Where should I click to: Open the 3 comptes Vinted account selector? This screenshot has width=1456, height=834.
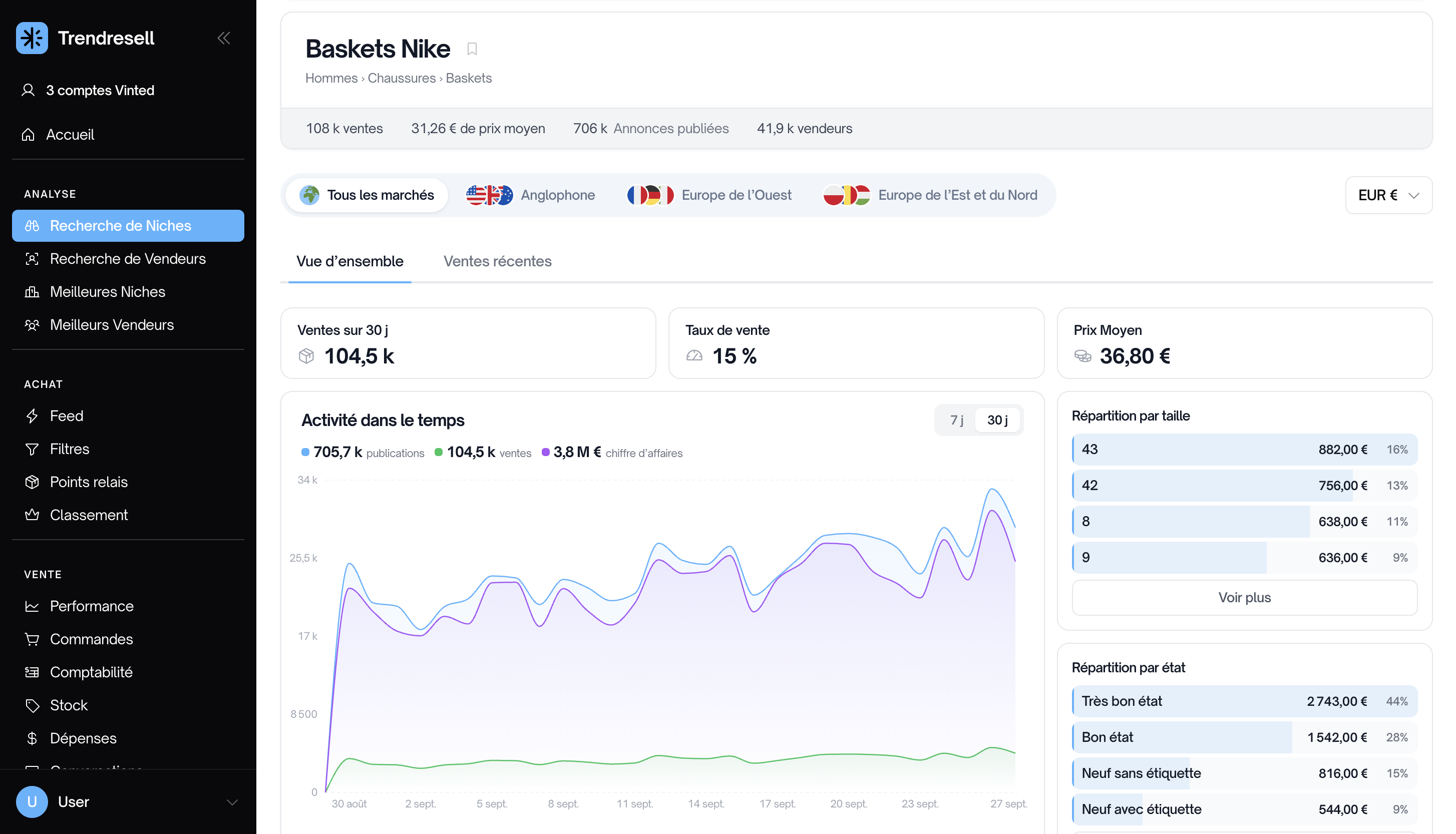[128, 90]
